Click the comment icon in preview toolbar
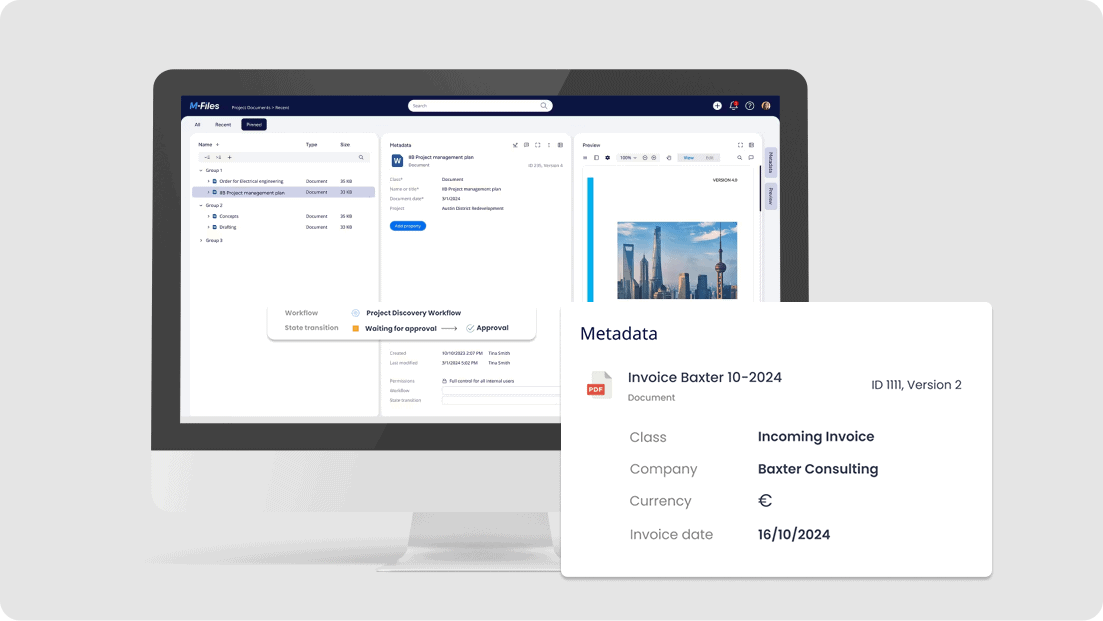This screenshot has width=1103, height=621. (751, 158)
